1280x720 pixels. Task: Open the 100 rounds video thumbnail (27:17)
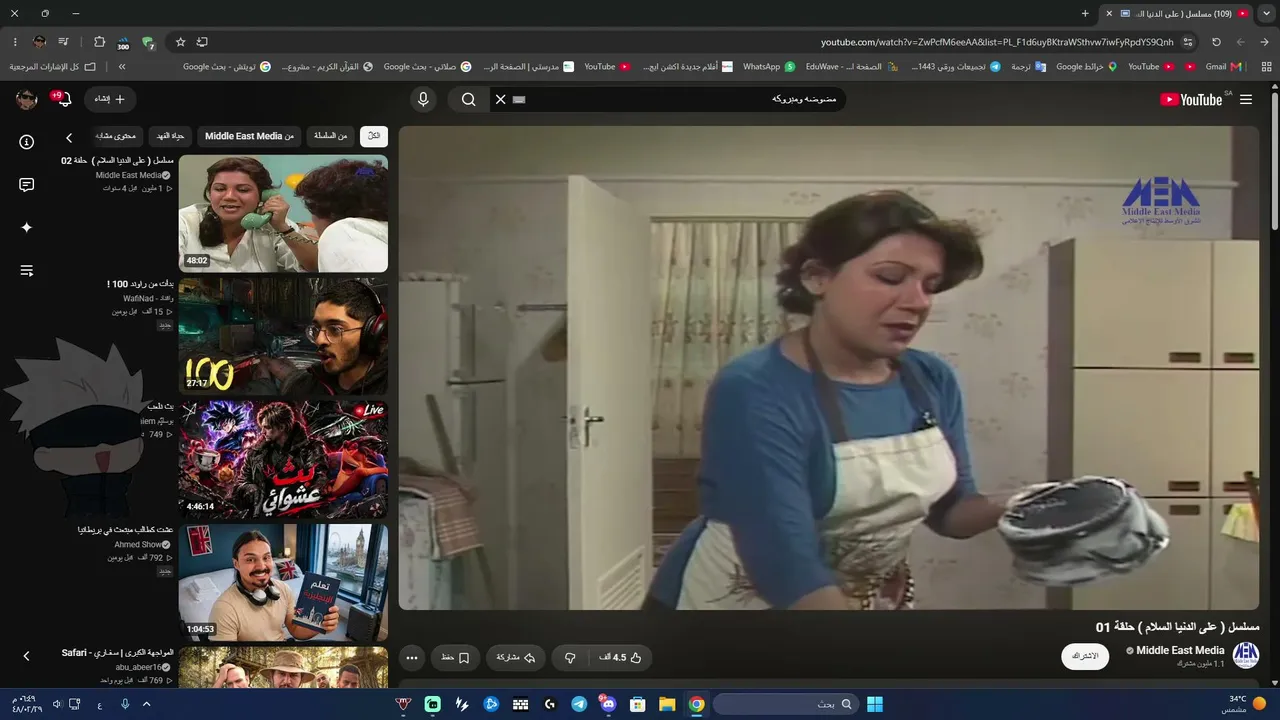click(x=283, y=336)
